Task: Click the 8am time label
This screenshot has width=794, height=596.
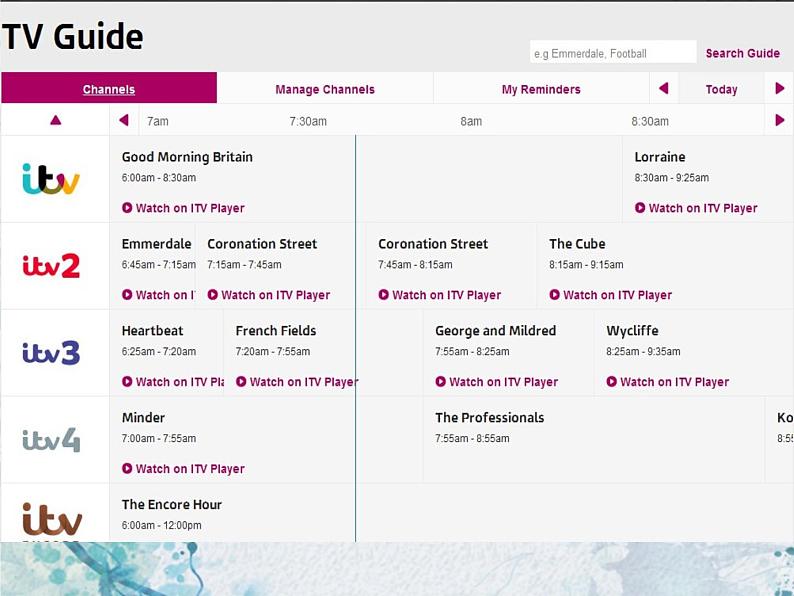Action: pos(471,122)
